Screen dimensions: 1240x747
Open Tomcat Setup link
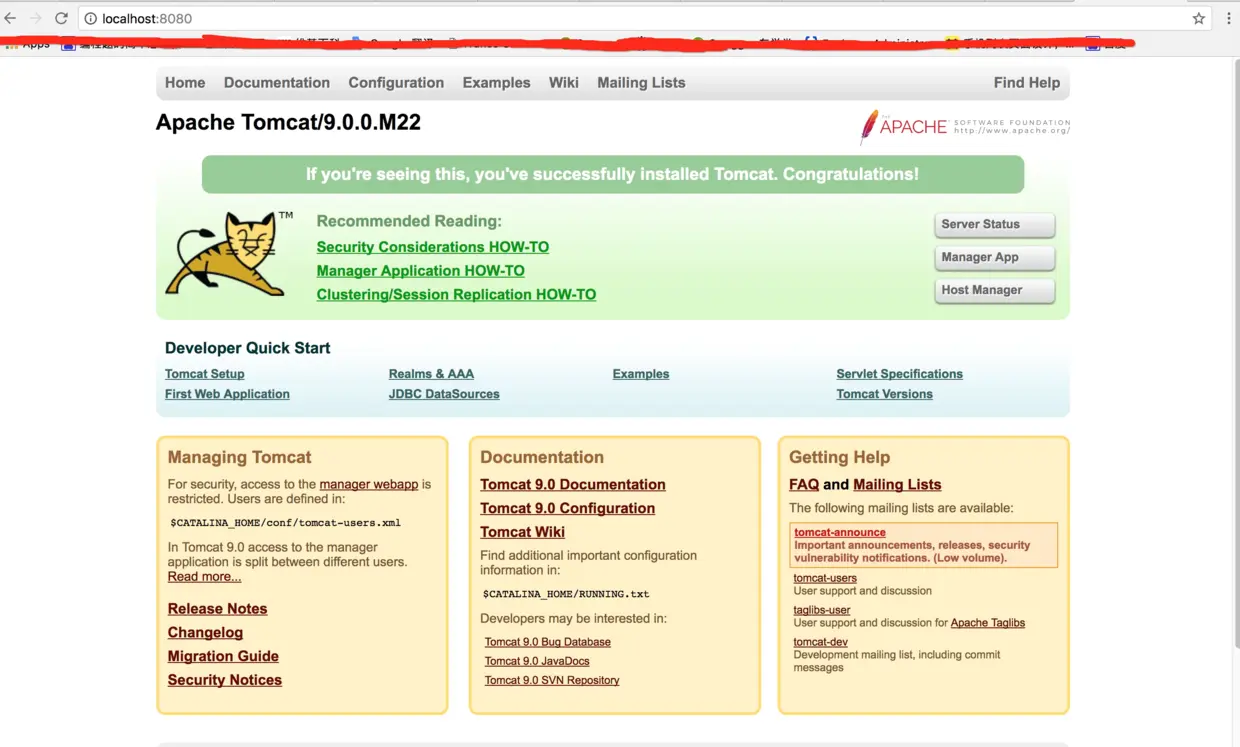tap(205, 374)
